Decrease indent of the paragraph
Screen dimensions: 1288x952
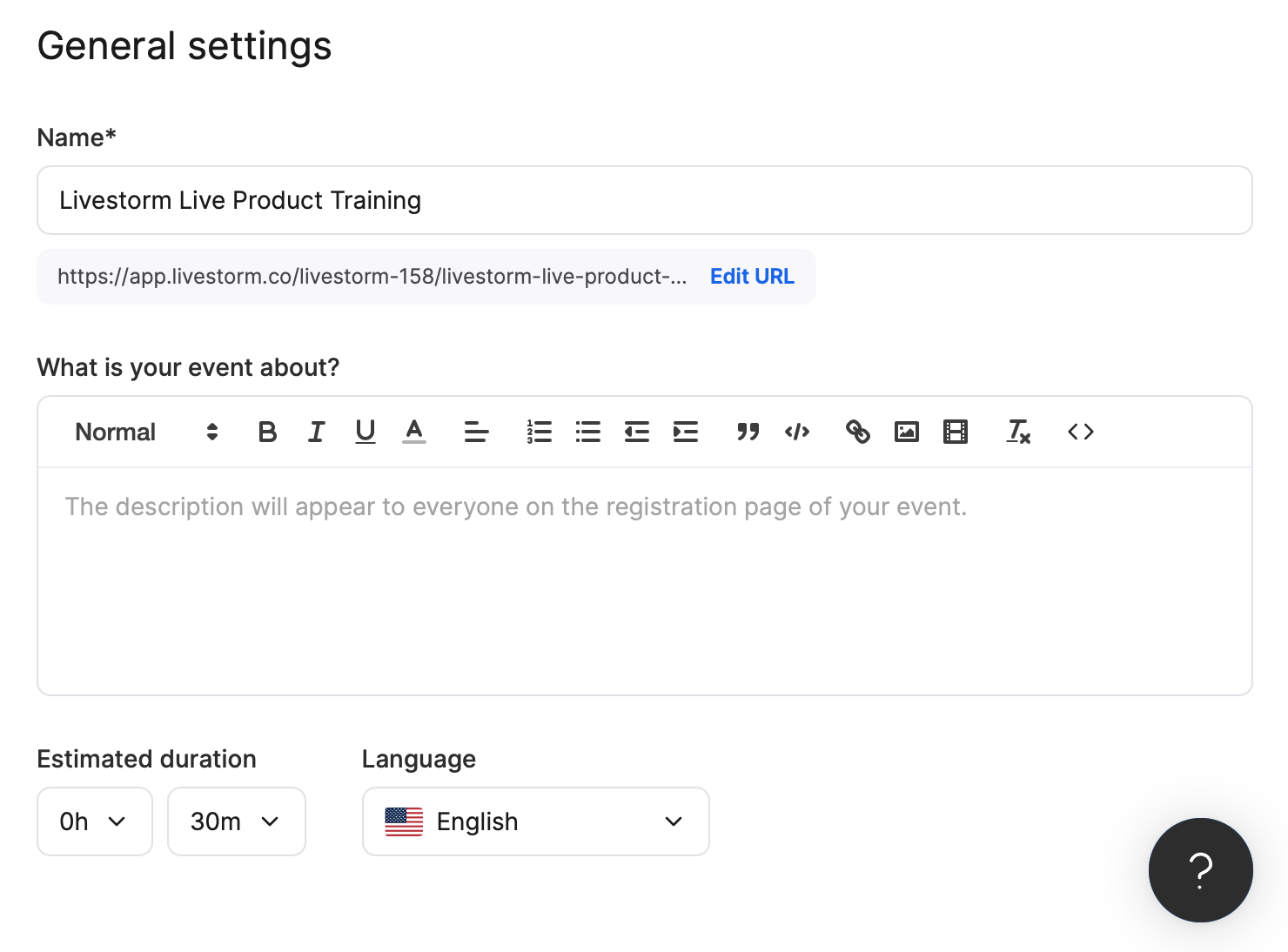637,432
